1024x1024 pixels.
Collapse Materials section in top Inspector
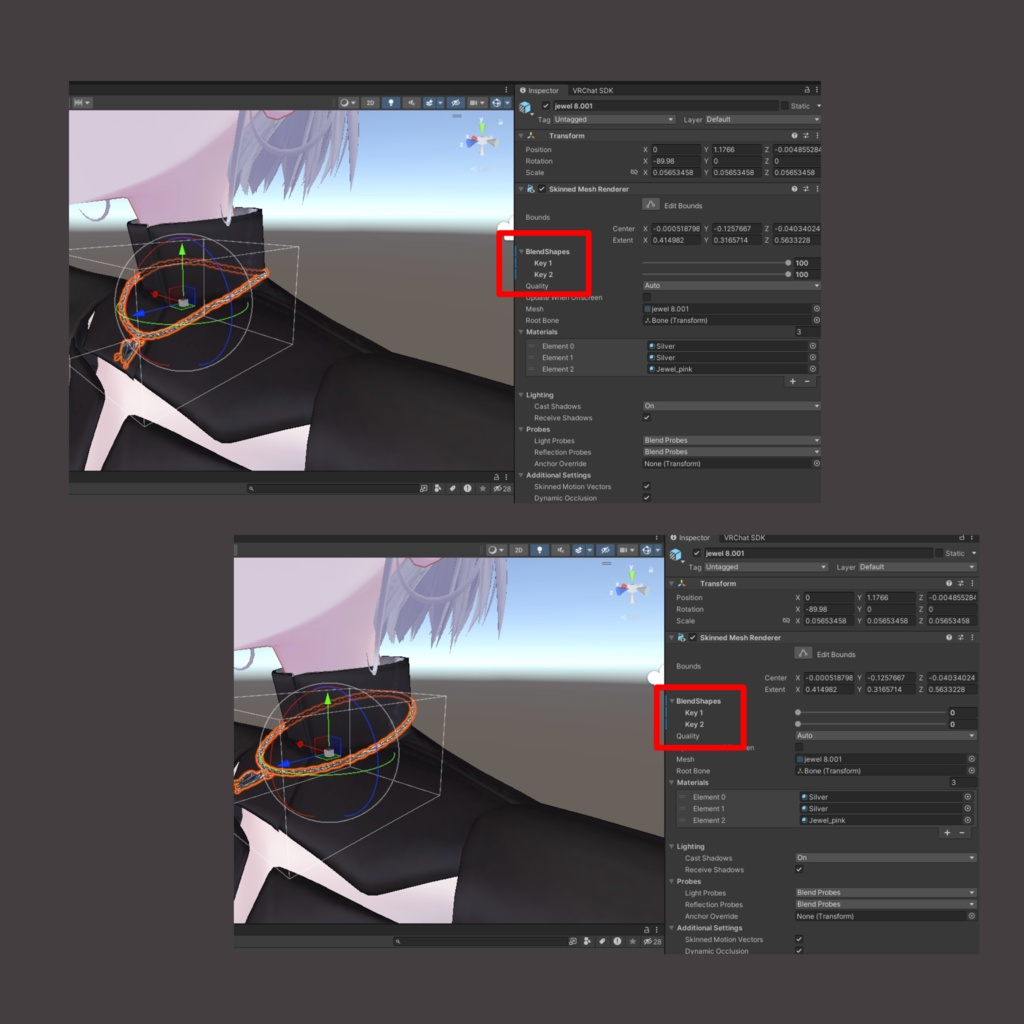point(521,332)
